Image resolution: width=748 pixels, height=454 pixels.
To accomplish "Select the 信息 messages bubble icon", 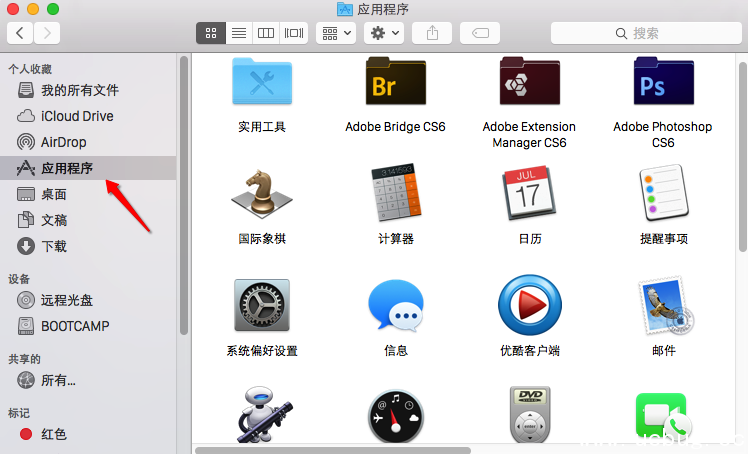I will [x=395, y=306].
